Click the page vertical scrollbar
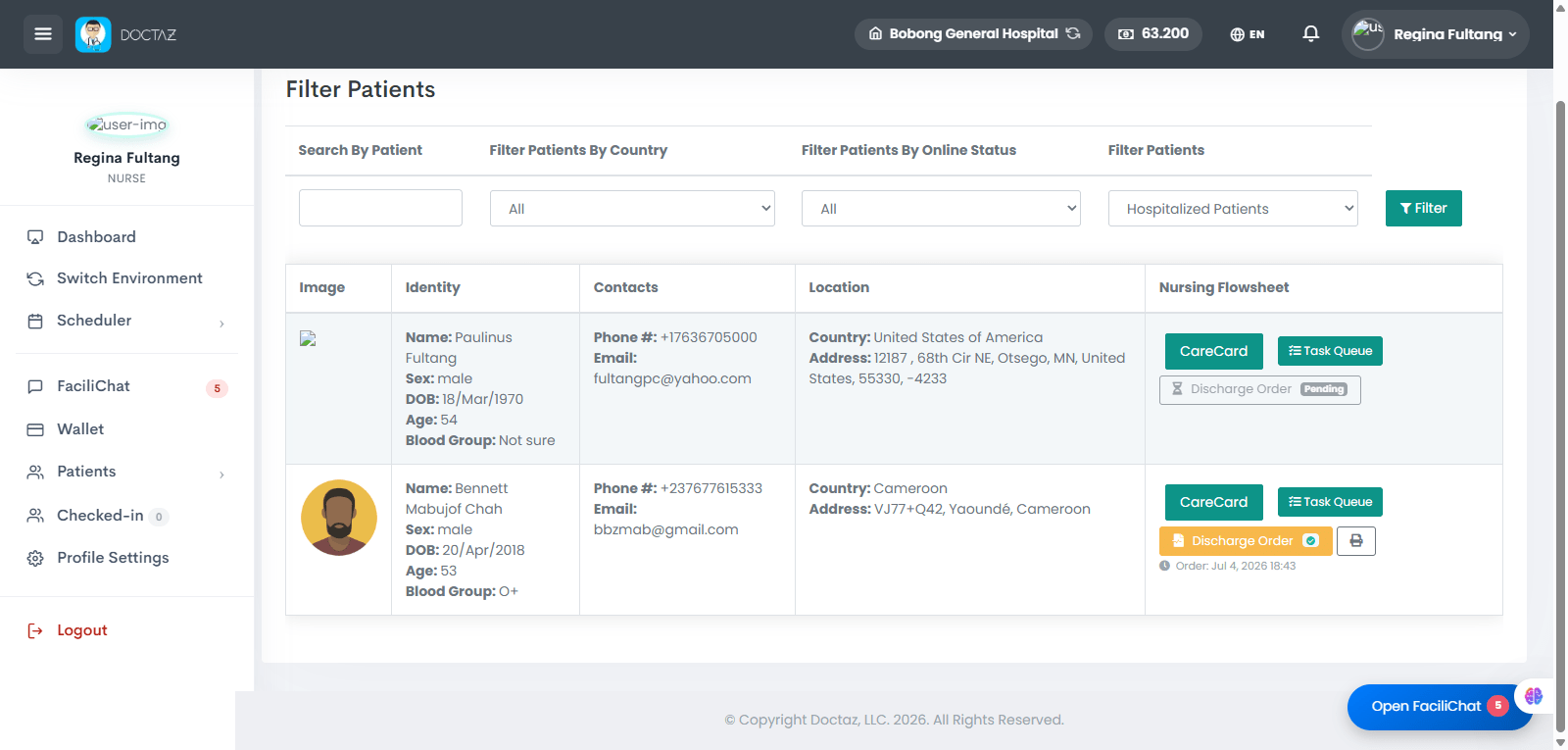1568x750 pixels. coord(1560,417)
